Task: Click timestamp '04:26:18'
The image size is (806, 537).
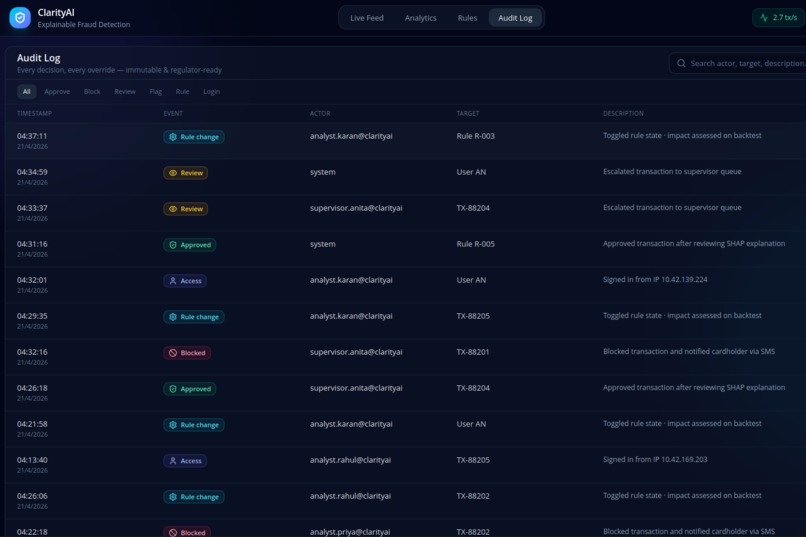Action: [32, 388]
